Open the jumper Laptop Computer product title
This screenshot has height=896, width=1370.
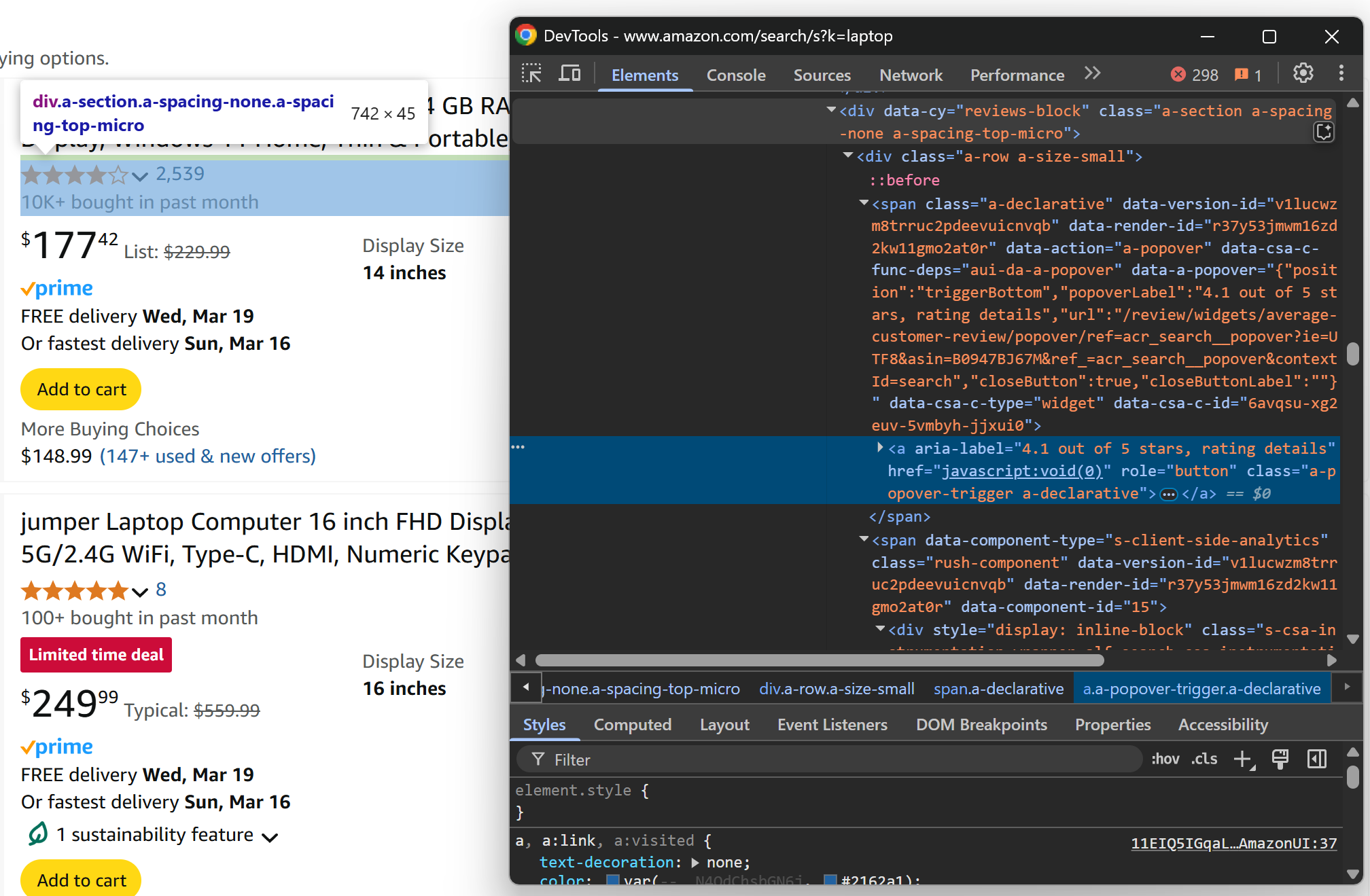265,538
